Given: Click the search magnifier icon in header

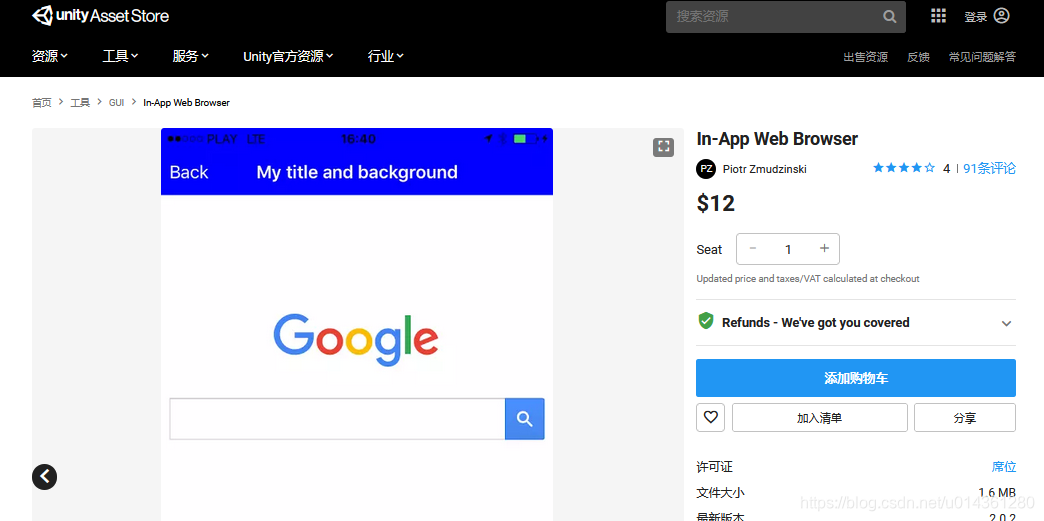Looking at the screenshot, I should (890, 17).
